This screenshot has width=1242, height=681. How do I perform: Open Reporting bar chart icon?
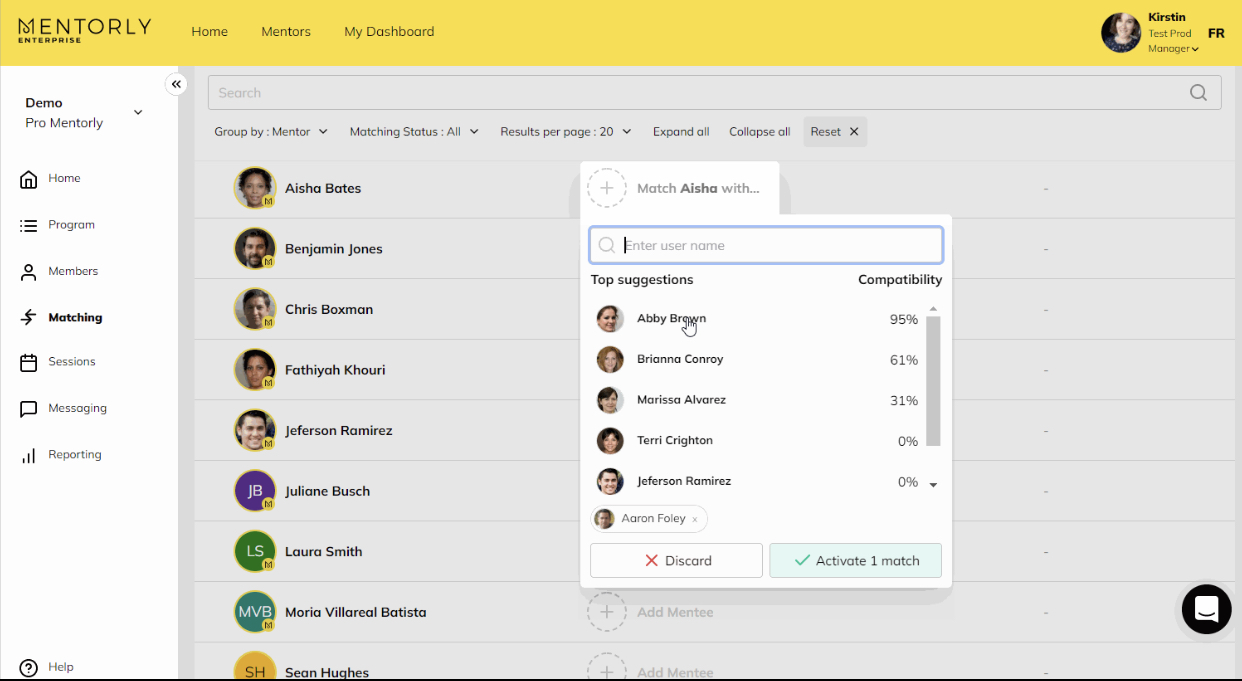[x=29, y=455]
